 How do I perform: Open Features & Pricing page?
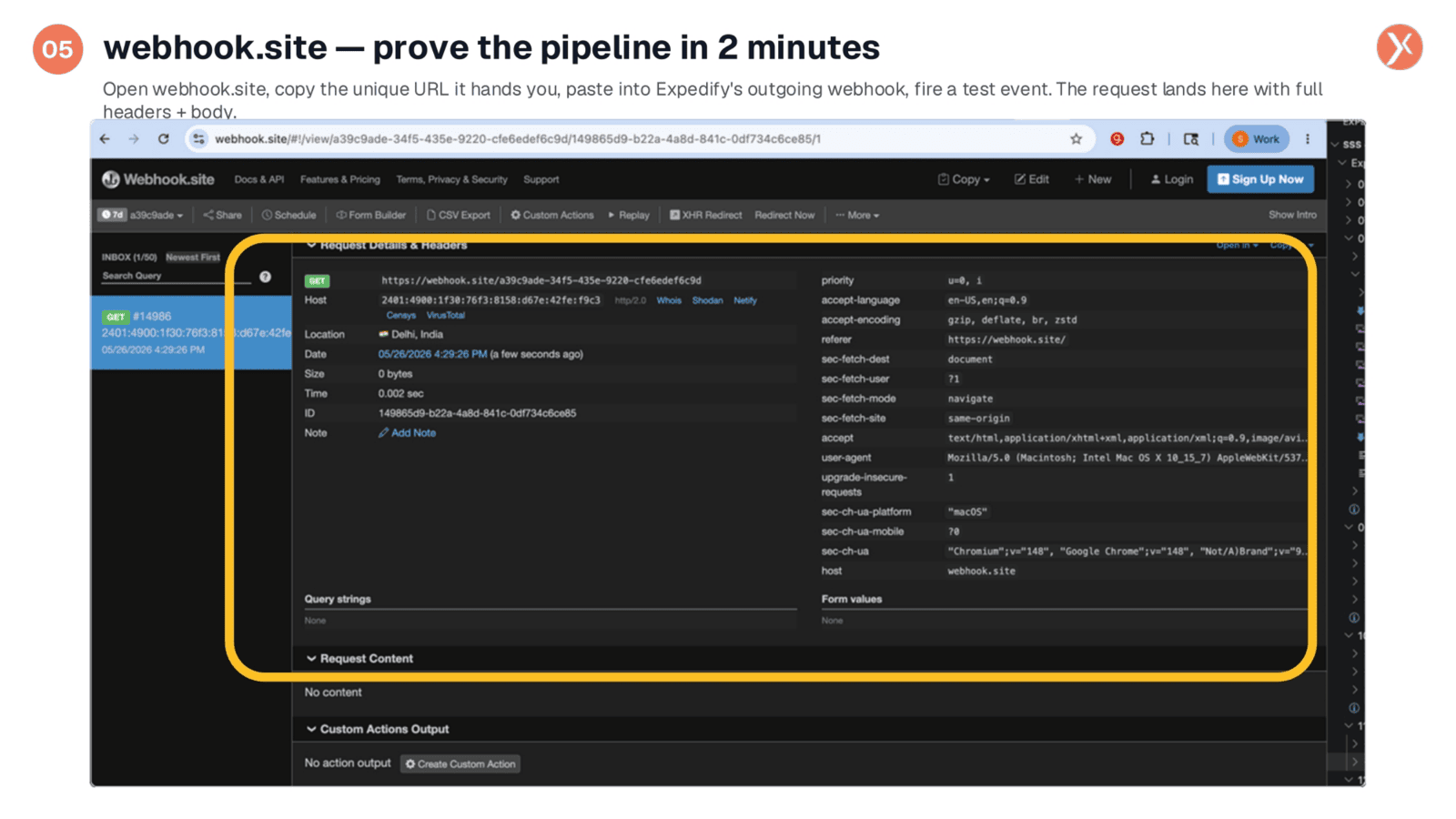[x=340, y=179]
